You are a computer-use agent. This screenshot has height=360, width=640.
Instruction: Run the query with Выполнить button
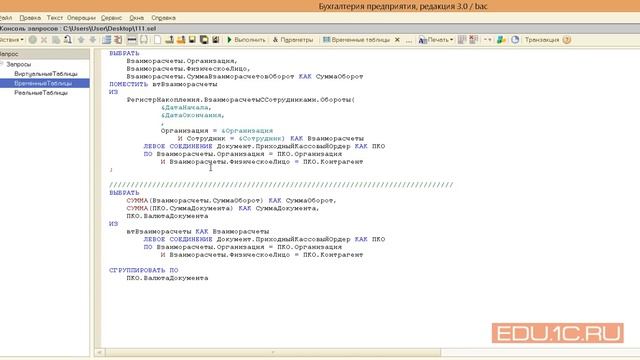pos(246,40)
